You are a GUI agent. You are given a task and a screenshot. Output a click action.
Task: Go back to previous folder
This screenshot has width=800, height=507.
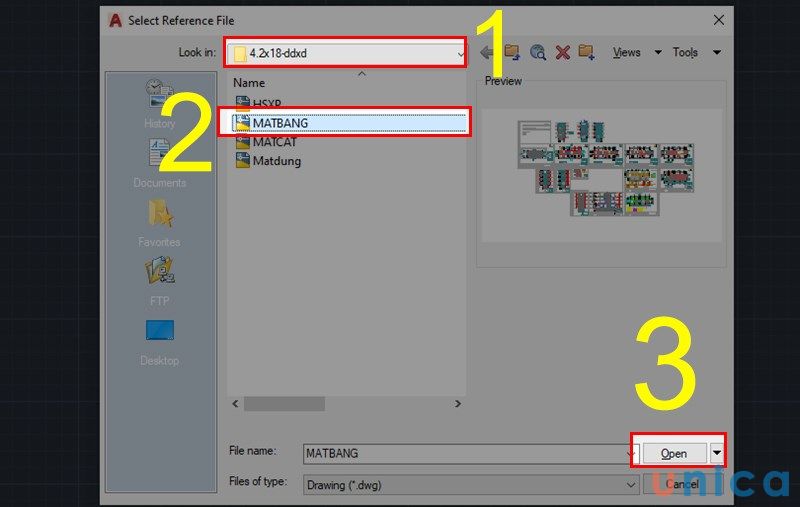[487, 52]
